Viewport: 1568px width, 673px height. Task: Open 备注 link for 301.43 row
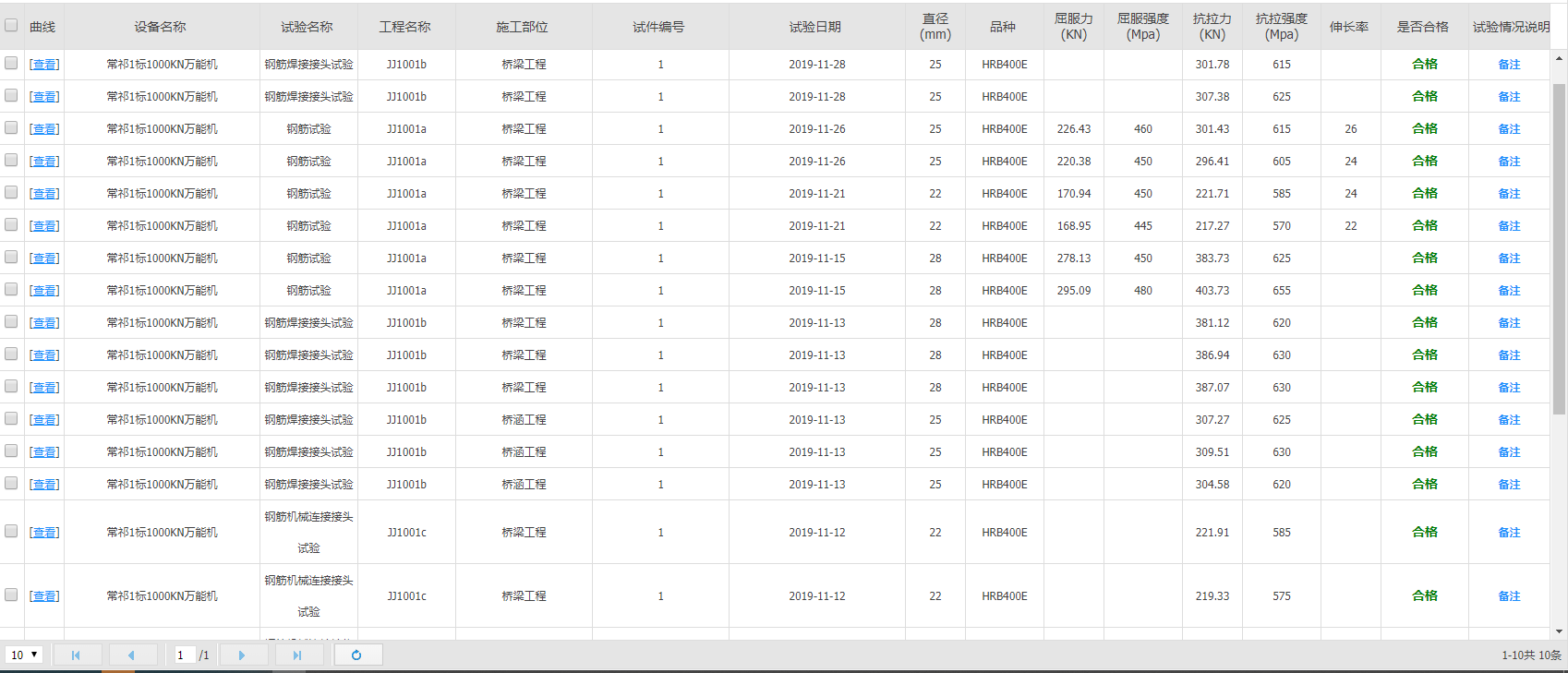(x=1509, y=129)
